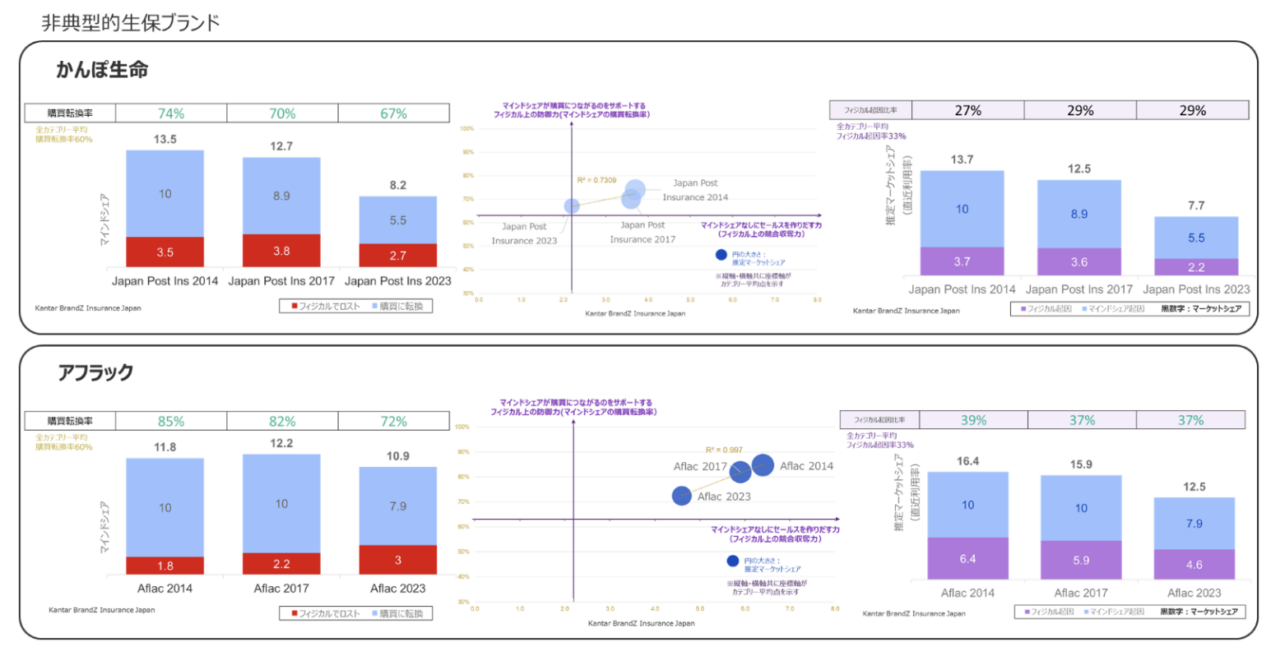
Task: Click the red フィジカルでロスト legend swatch in かんぽ生命
Action: [294, 306]
